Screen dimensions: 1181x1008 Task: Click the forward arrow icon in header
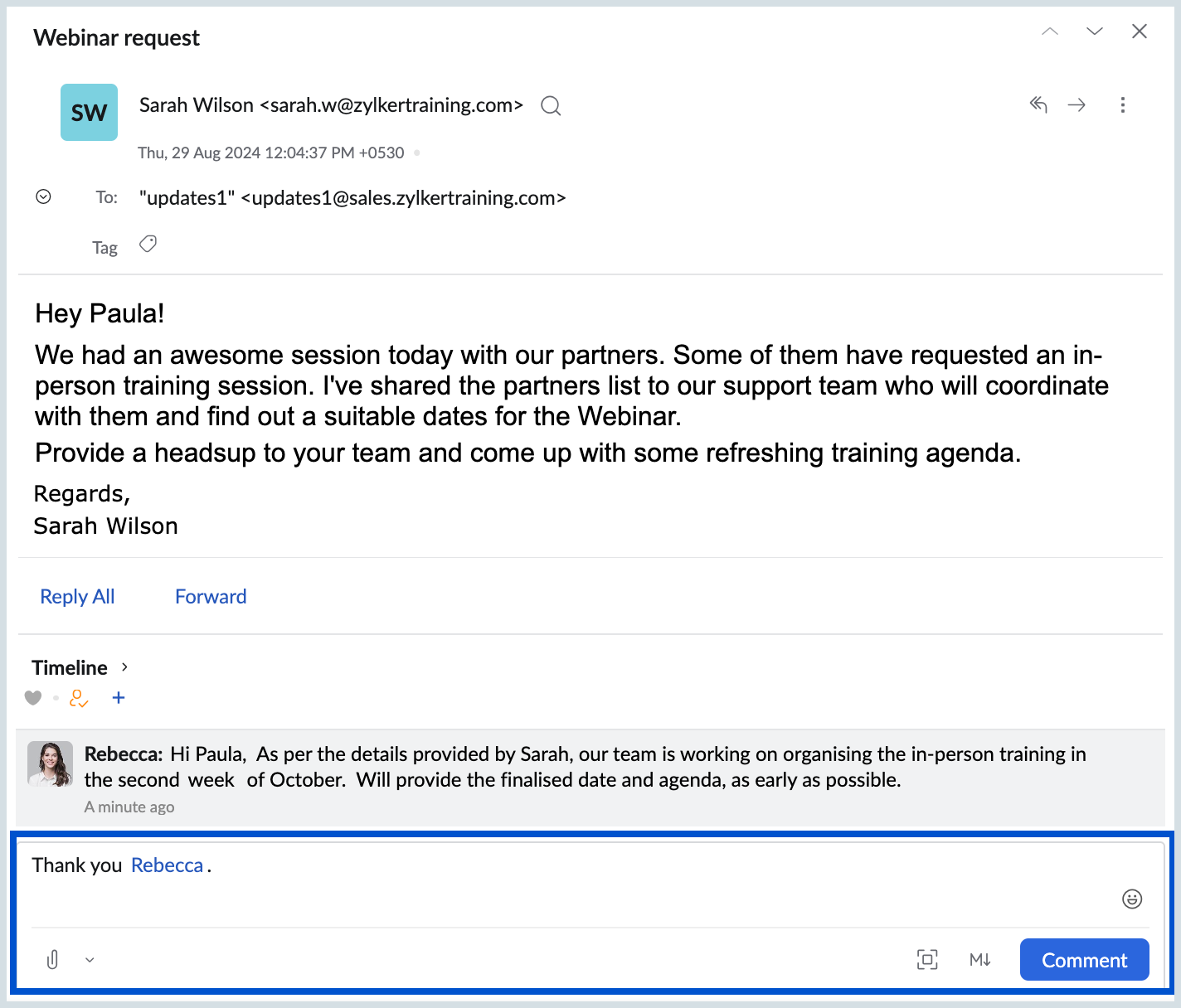(x=1077, y=104)
